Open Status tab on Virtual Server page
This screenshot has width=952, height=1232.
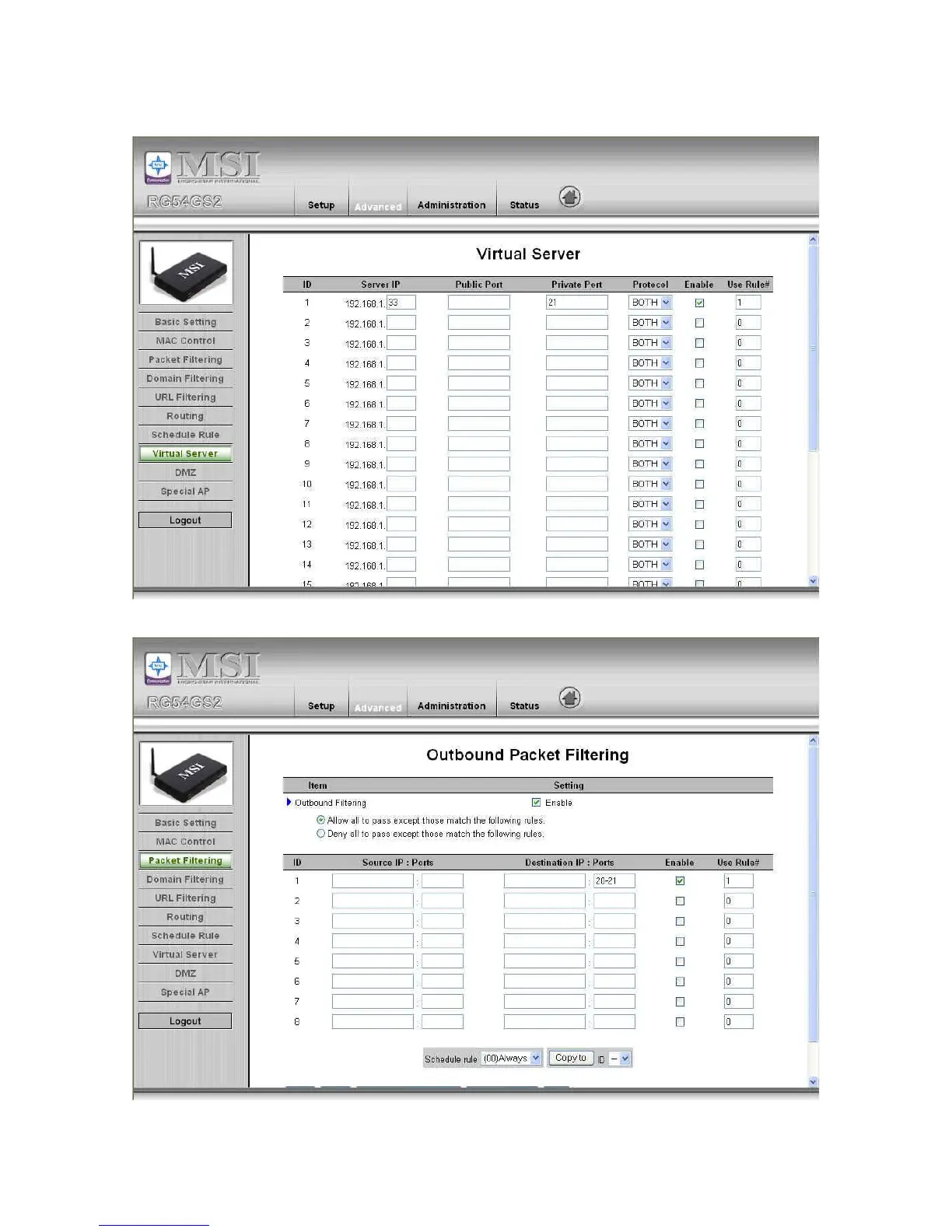(x=524, y=205)
